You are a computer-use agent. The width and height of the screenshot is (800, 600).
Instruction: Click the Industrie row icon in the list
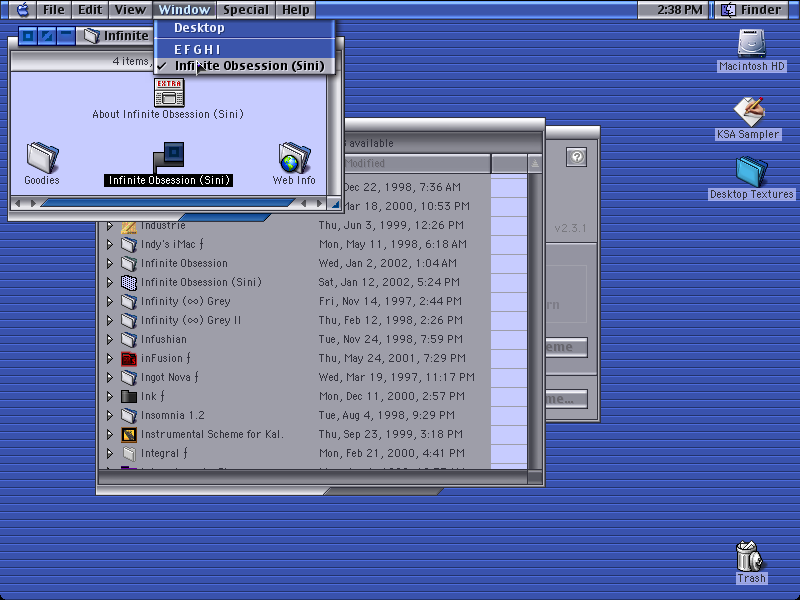pos(129,227)
